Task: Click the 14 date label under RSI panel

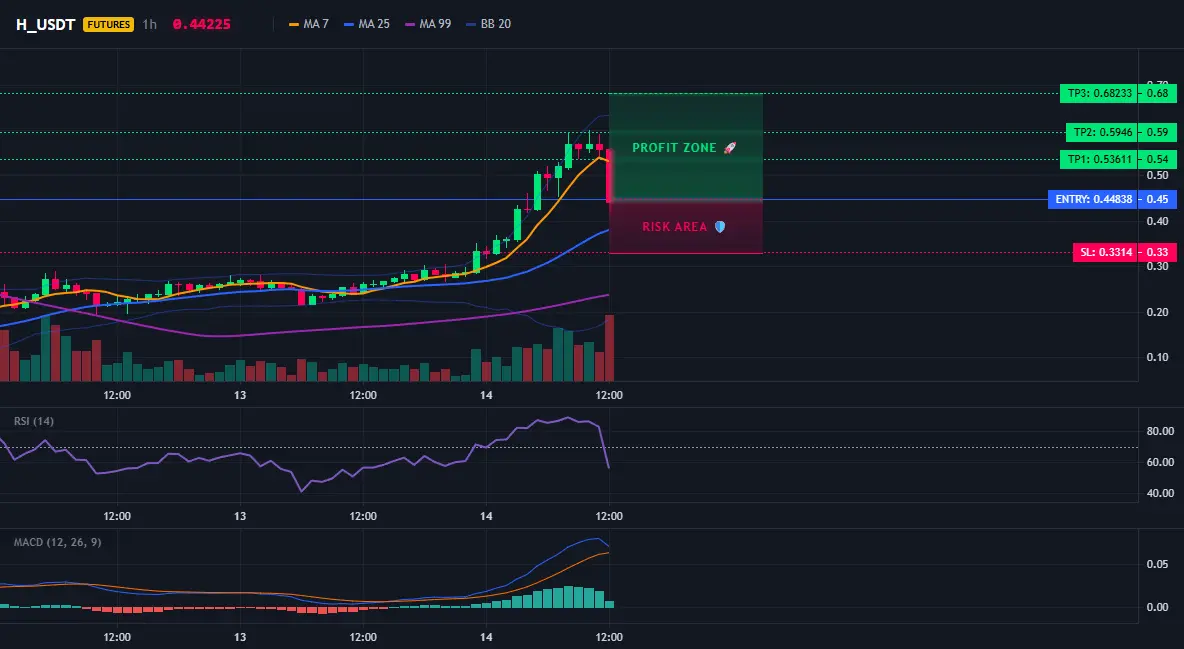Action: pos(486,516)
